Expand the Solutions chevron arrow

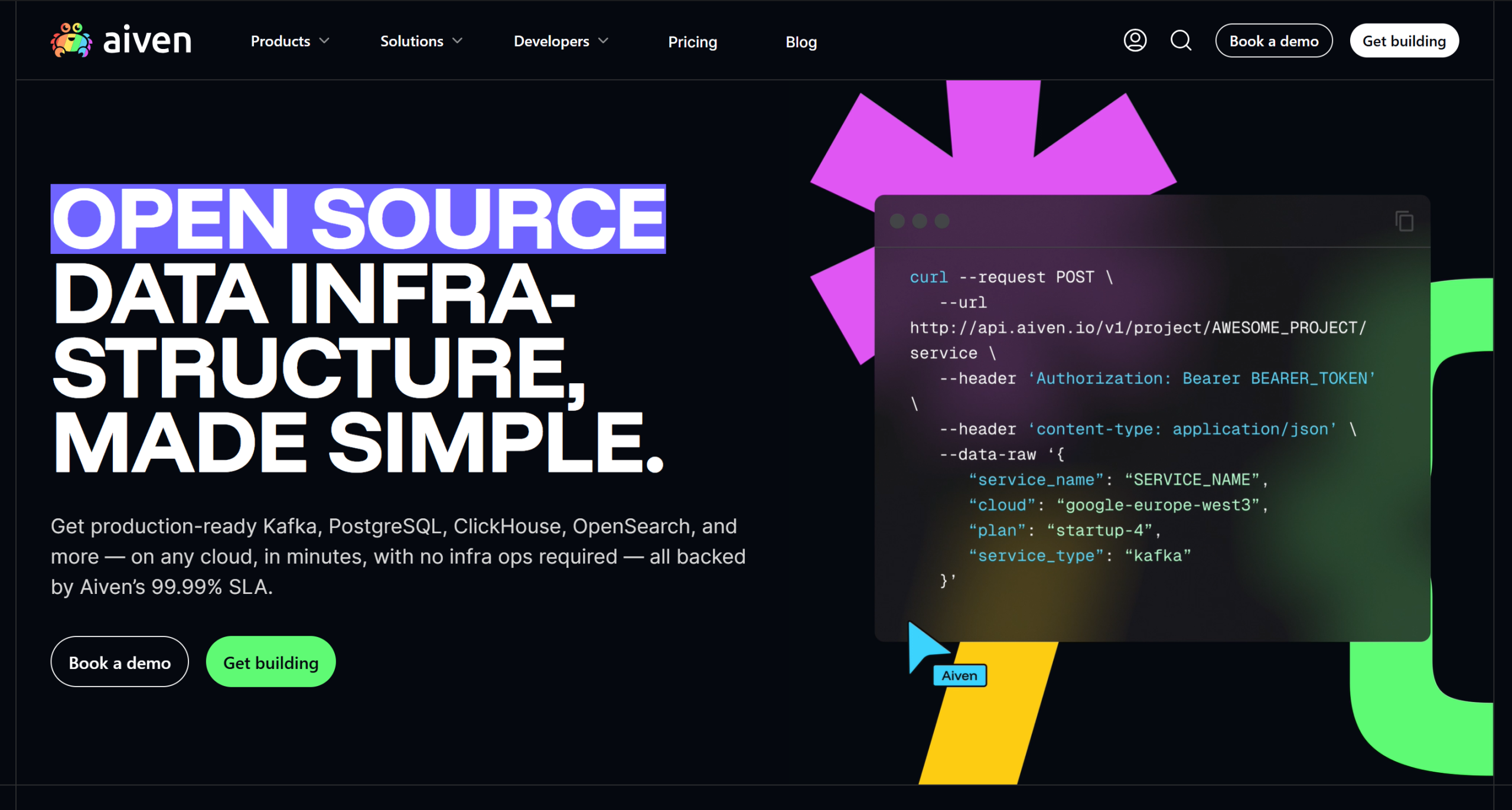click(x=457, y=41)
